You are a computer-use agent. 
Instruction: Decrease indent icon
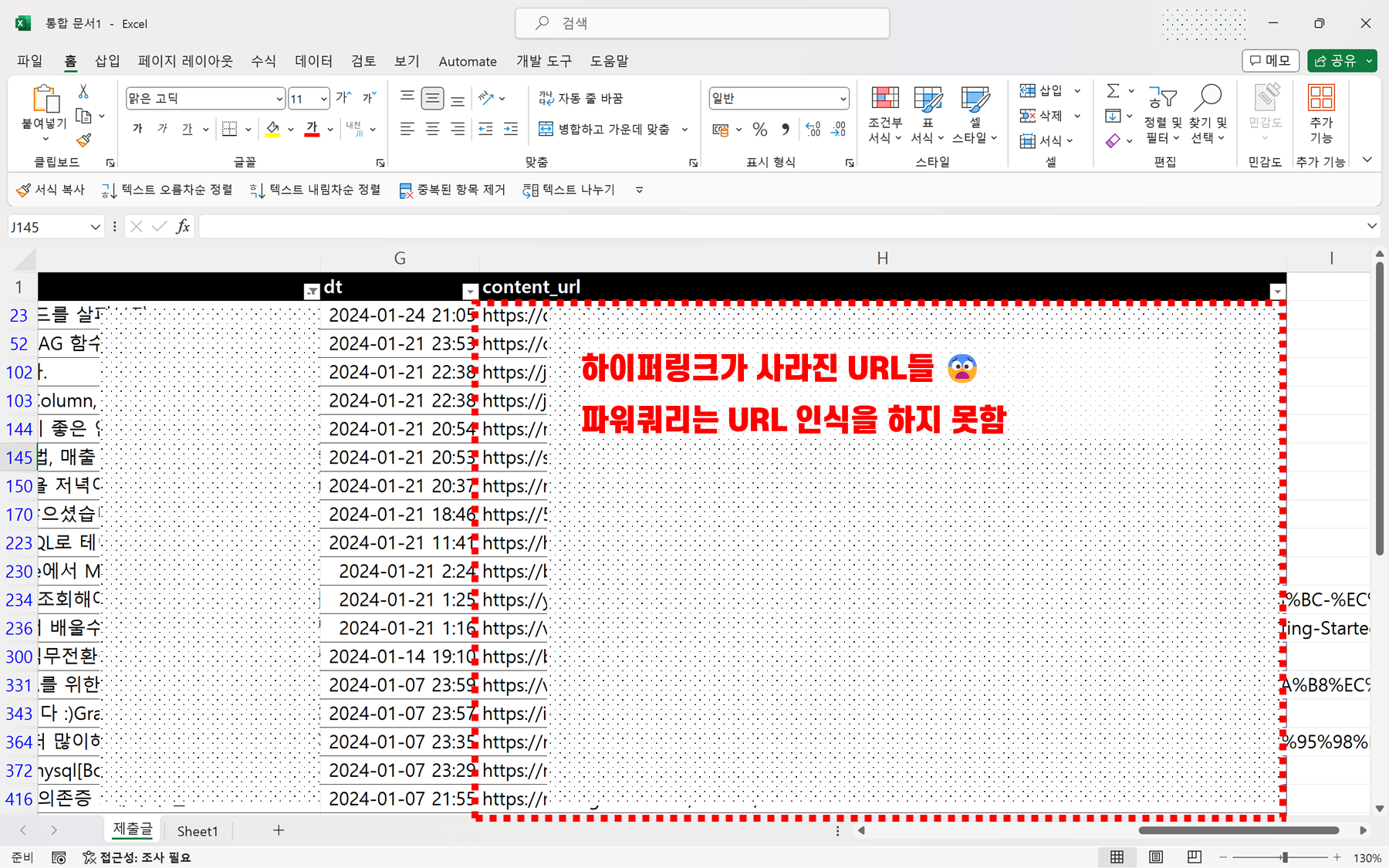coord(485,129)
